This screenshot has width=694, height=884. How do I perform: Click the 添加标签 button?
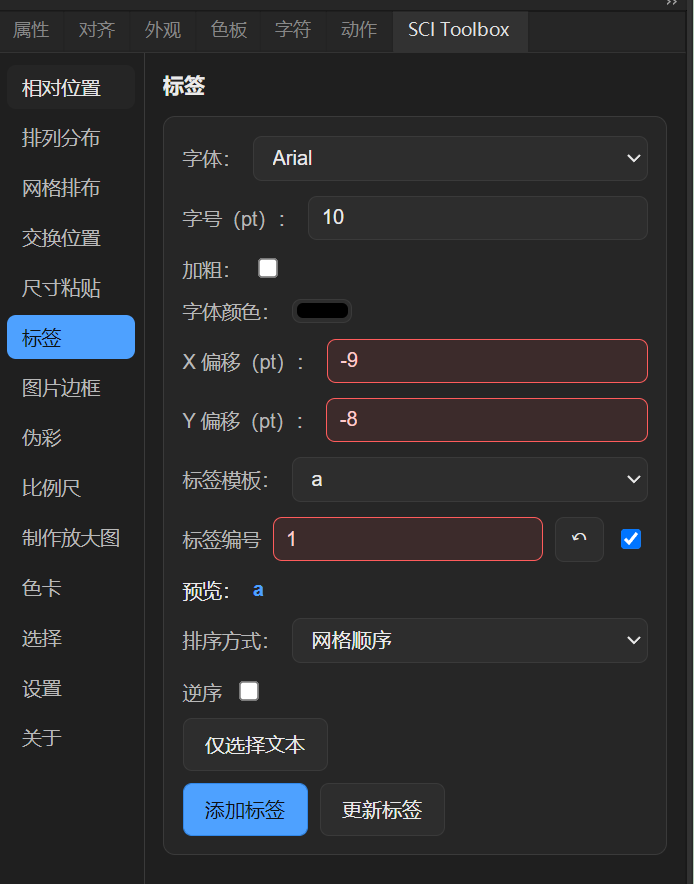245,810
